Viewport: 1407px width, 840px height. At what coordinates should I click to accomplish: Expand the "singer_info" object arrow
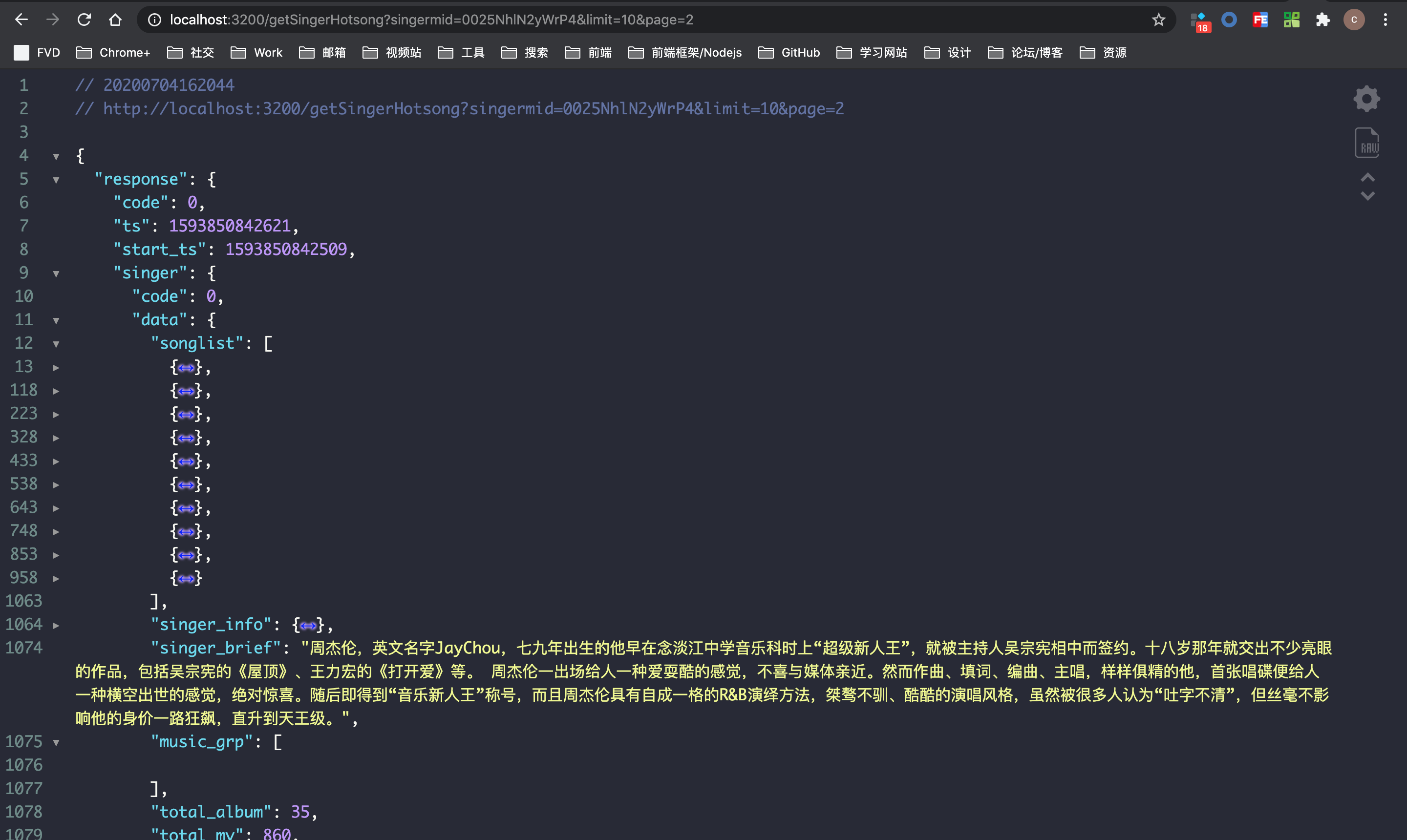(56, 626)
